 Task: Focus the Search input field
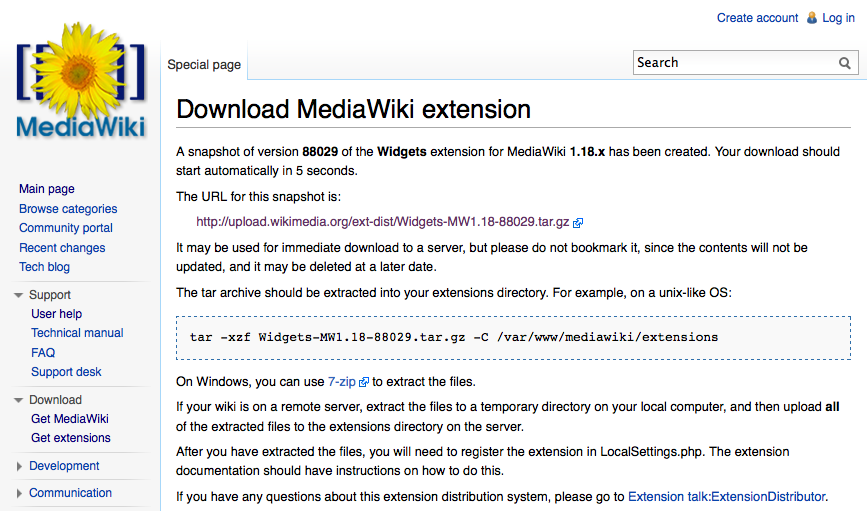733,63
